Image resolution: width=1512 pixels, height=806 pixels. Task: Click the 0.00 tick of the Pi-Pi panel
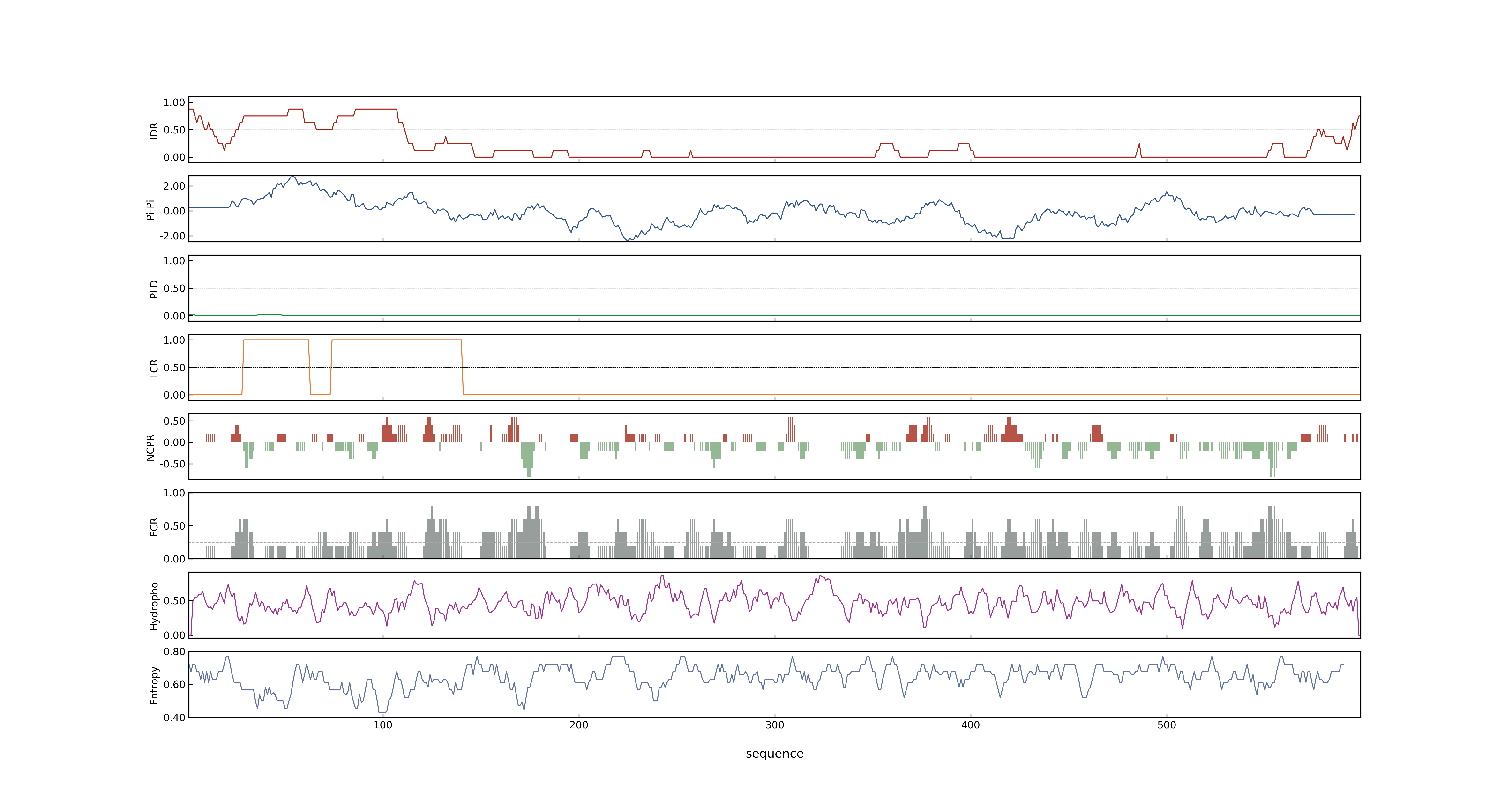coord(174,211)
